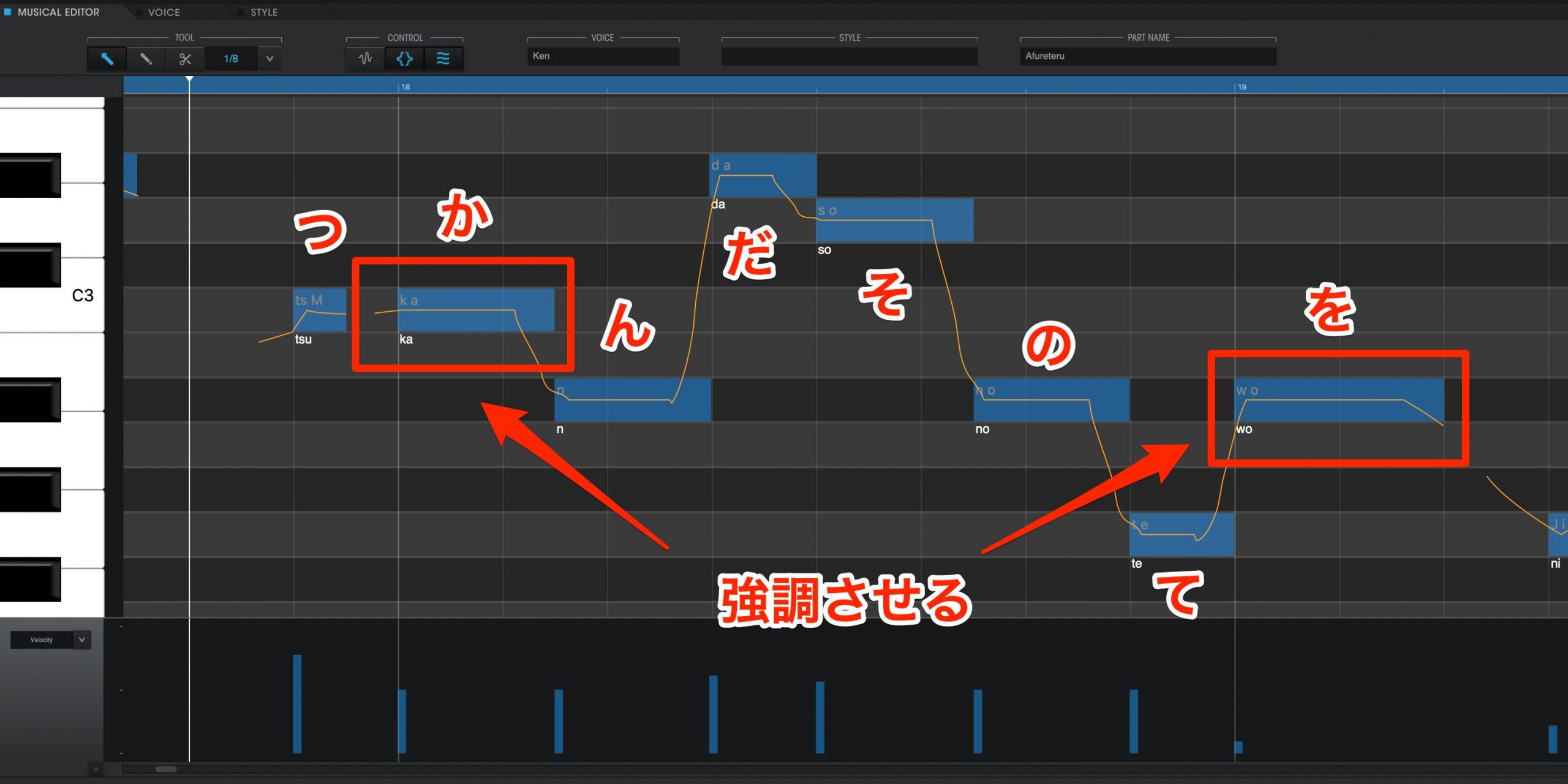Select the scissors cut tool
This screenshot has height=784, width=1568.
[185, 59]
